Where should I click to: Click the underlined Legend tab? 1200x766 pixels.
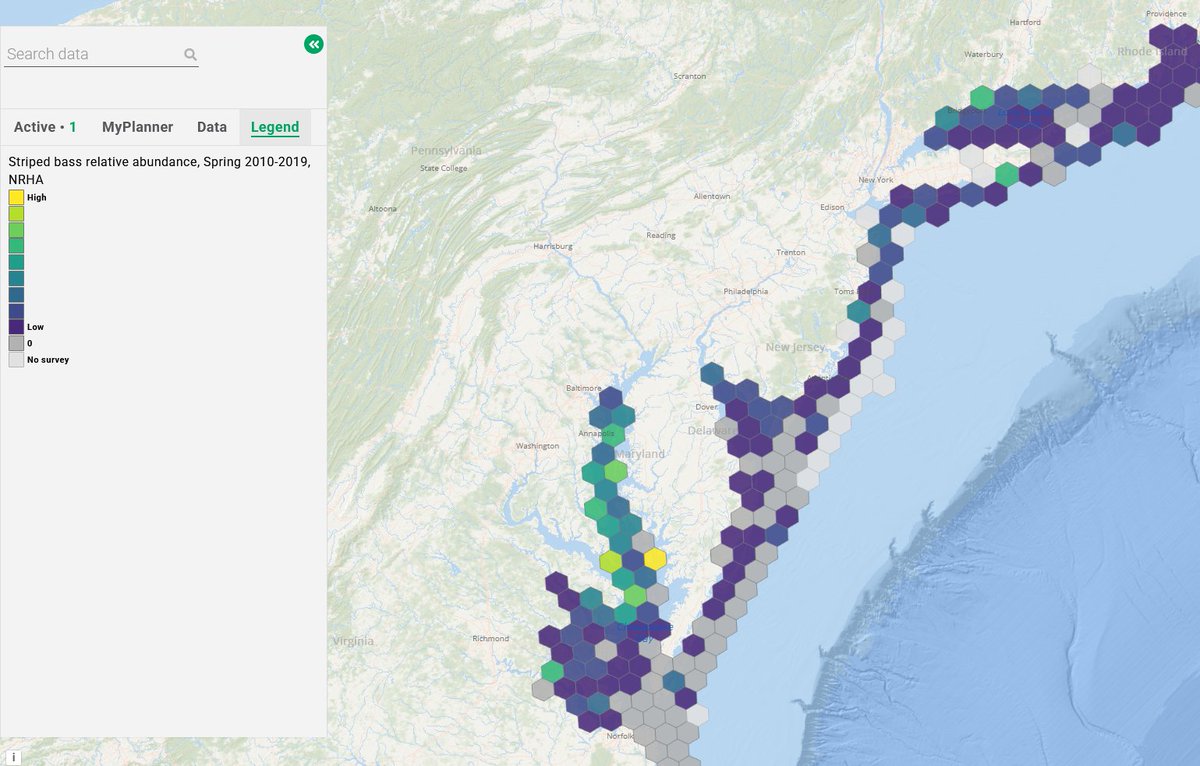point(274,127)
